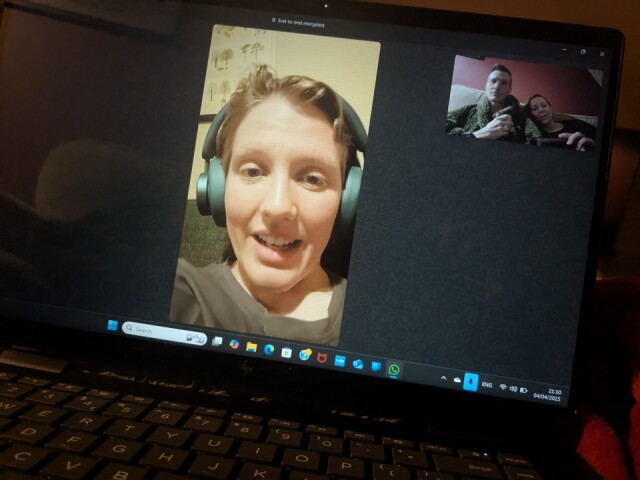The width and height of the screenshot is (640, 480).
Task: Open Task View from the taskbar
Action: coord(217,340)
